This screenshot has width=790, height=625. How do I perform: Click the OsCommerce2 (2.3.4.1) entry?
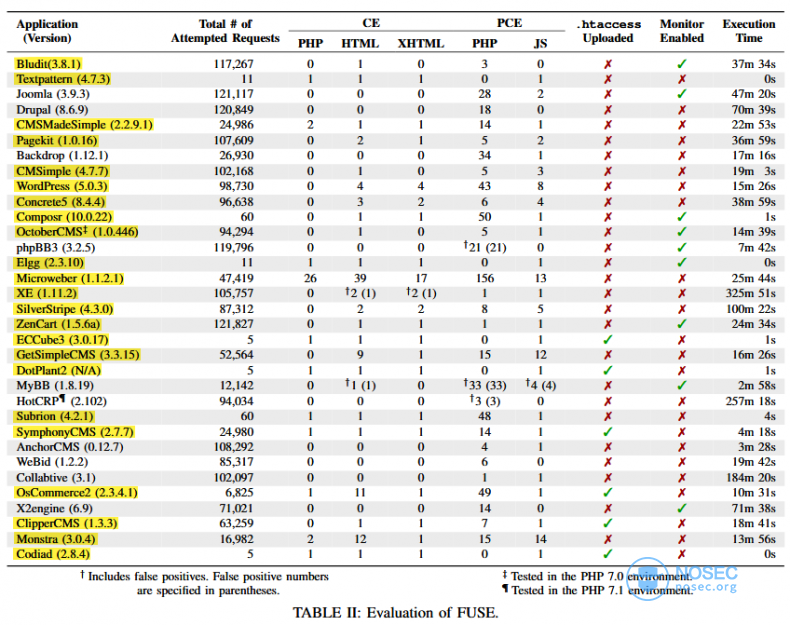pos(77,493)
